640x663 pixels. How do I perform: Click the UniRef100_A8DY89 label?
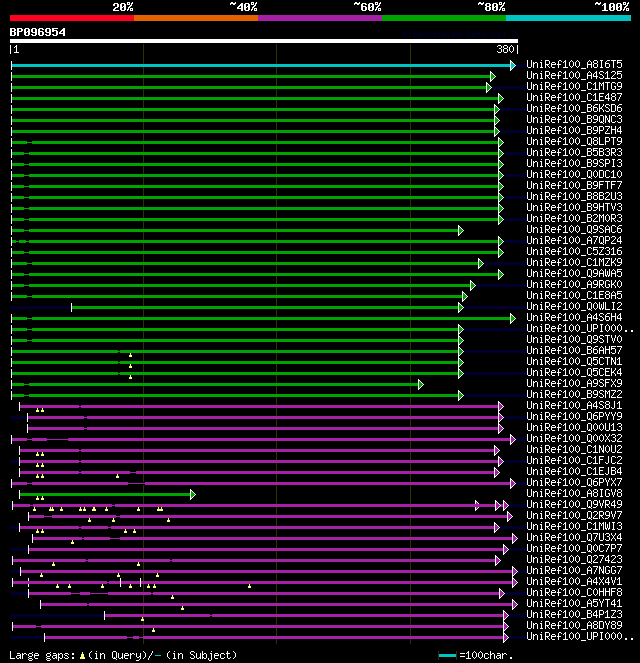pyautogui.click(x=574, y=625)
